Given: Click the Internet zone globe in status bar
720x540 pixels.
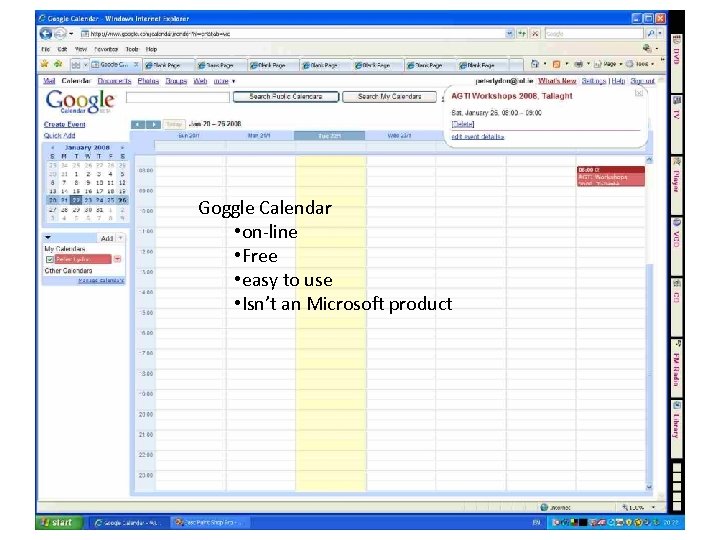Looking at the screenshot, I should click(544, 507).
